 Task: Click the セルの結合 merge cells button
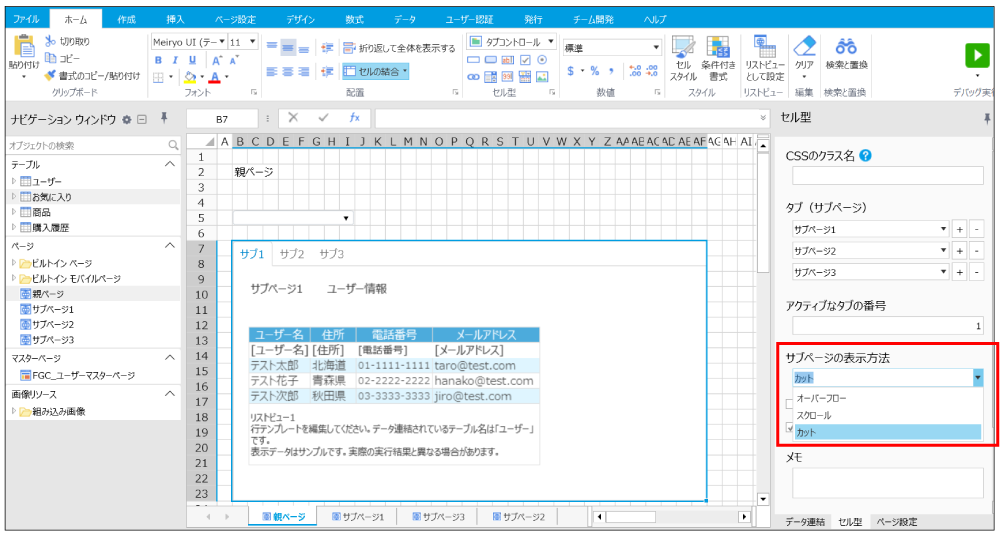point(375,71)
